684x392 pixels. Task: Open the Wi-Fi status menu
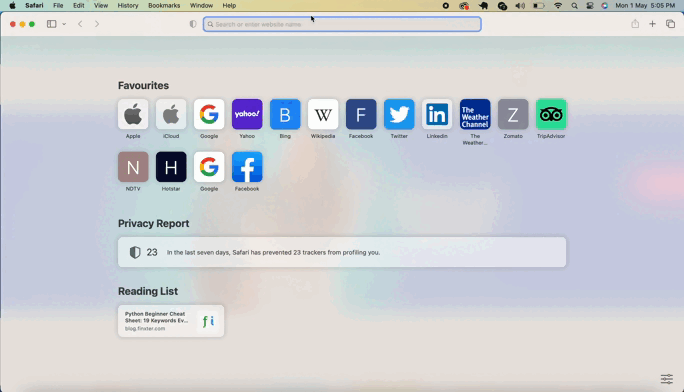pyautogui.click(x=558, y=6)
